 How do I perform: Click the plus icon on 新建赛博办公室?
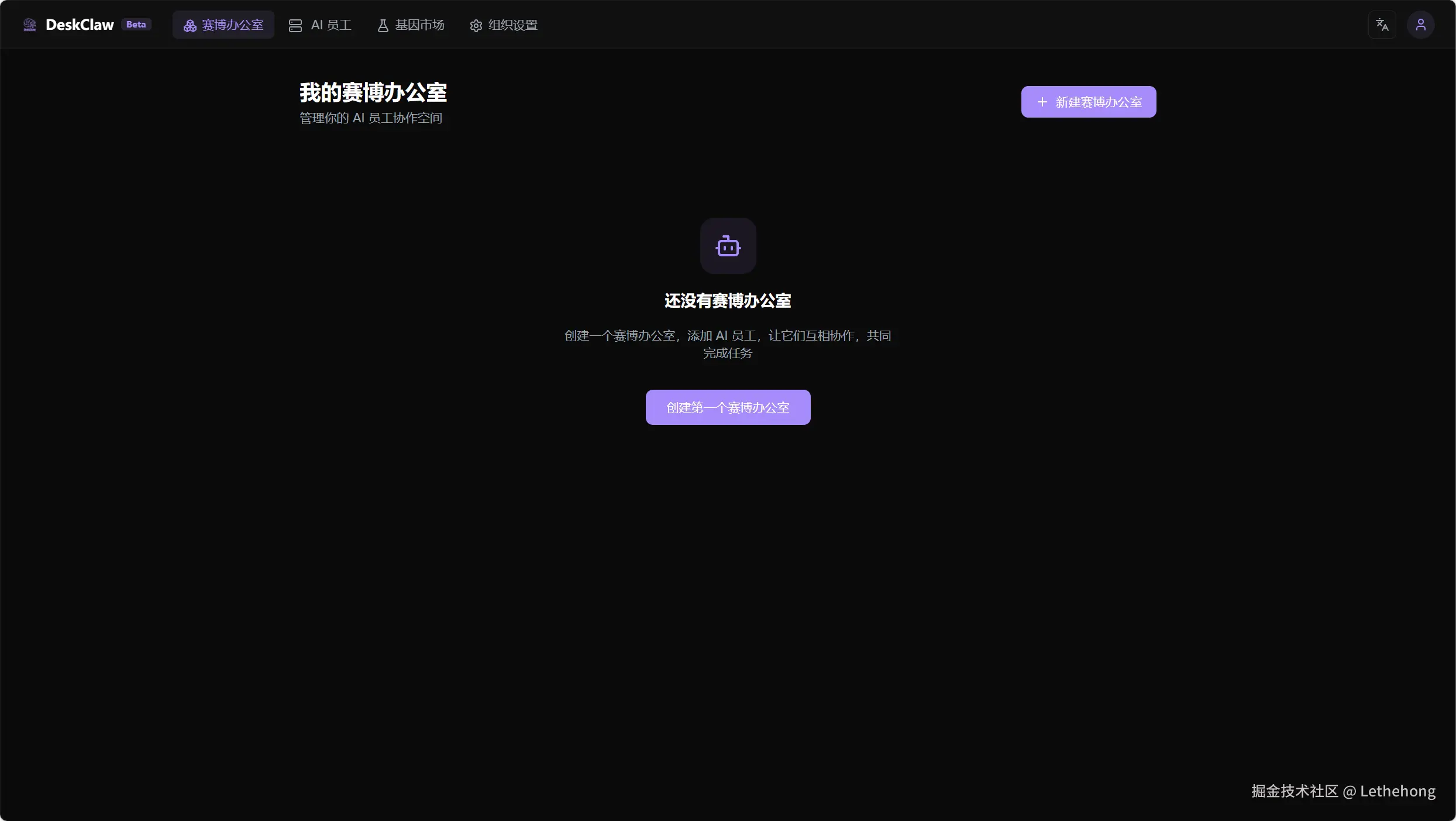(1042, 102)
